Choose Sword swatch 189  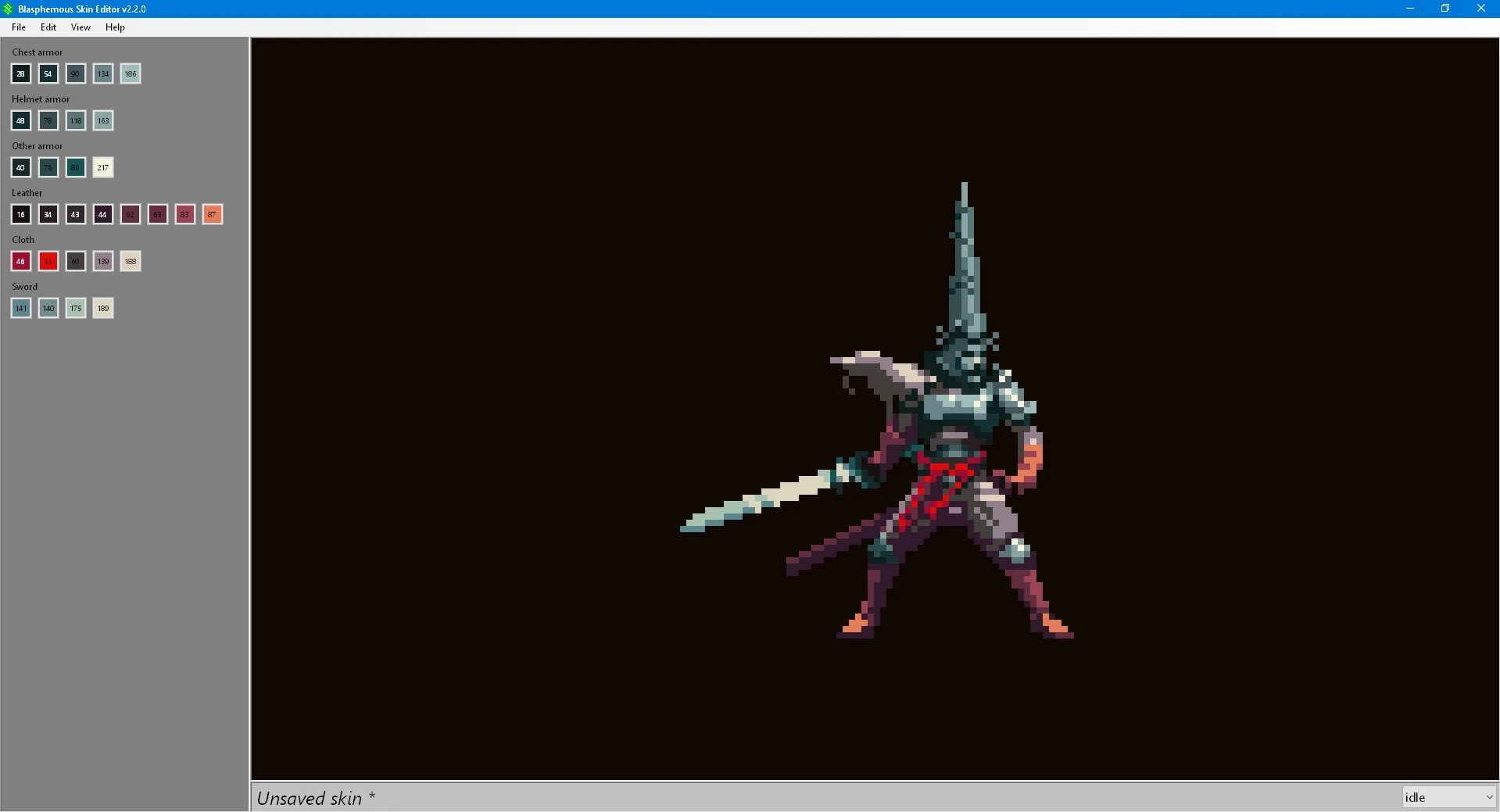pos(103,308)
